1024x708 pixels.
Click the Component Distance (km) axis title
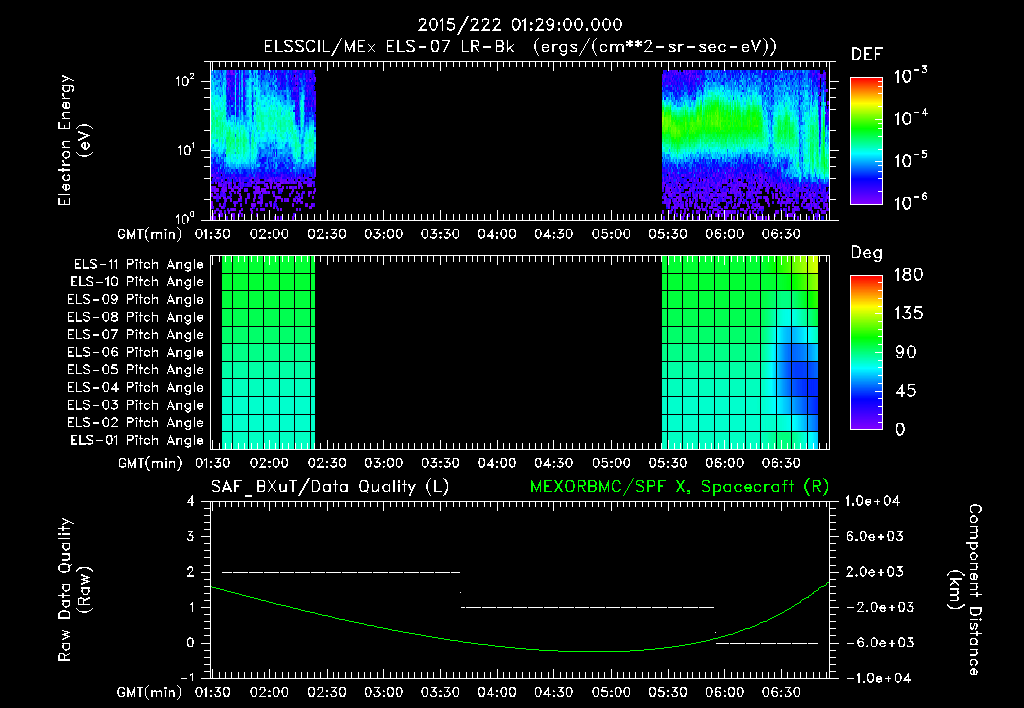point(965,590)
